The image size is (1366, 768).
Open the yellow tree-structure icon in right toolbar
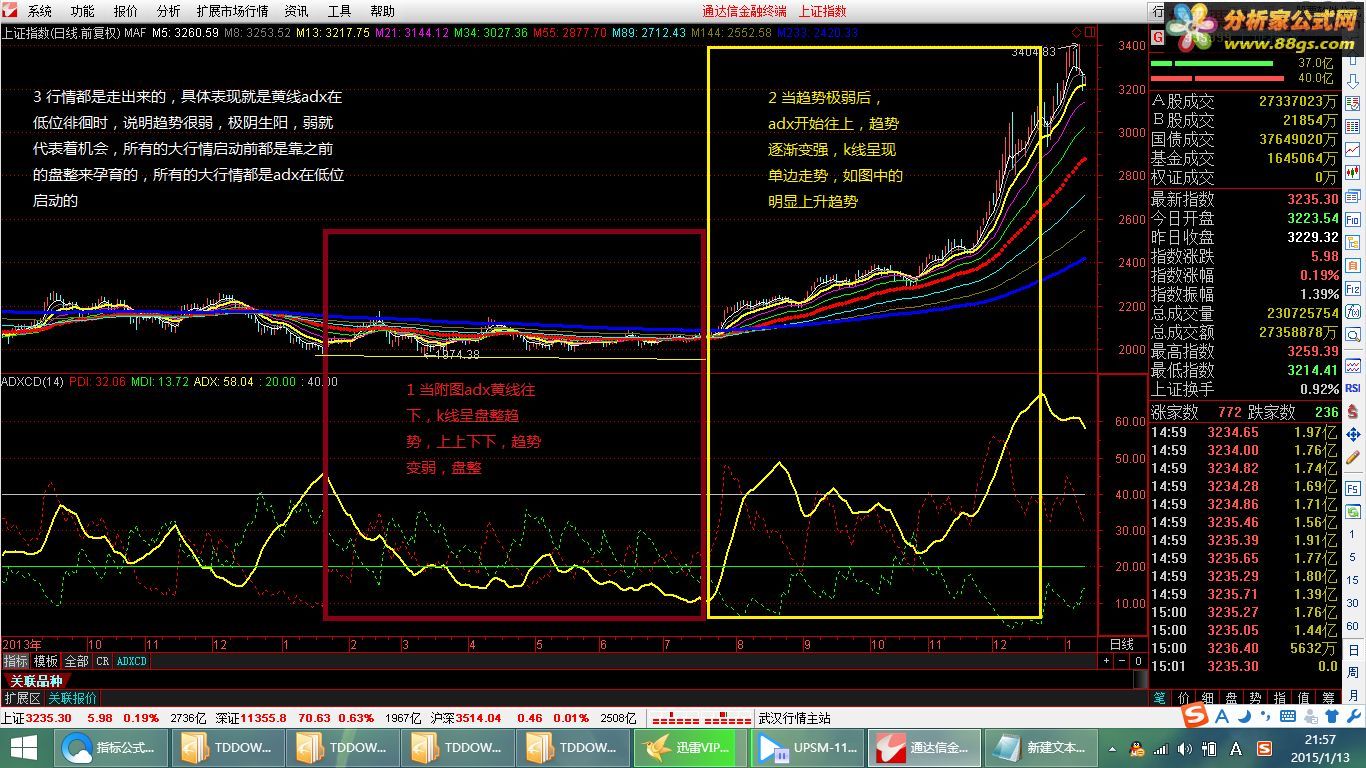click(1353, 243)
